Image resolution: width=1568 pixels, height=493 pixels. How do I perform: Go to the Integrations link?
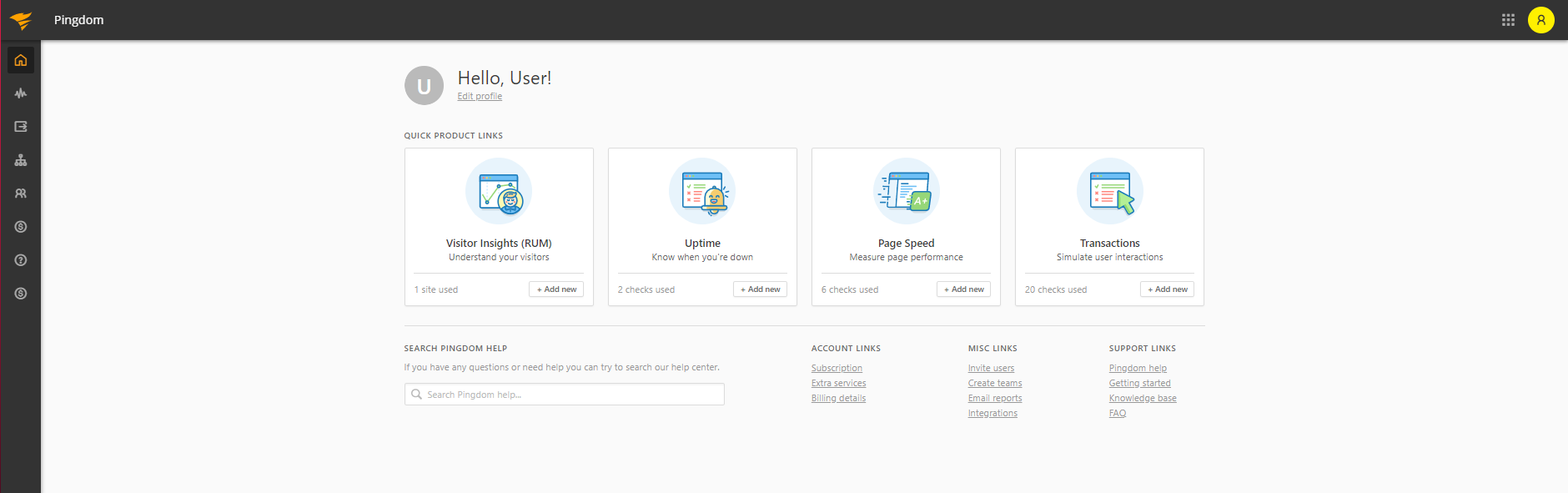coord(993,413)
